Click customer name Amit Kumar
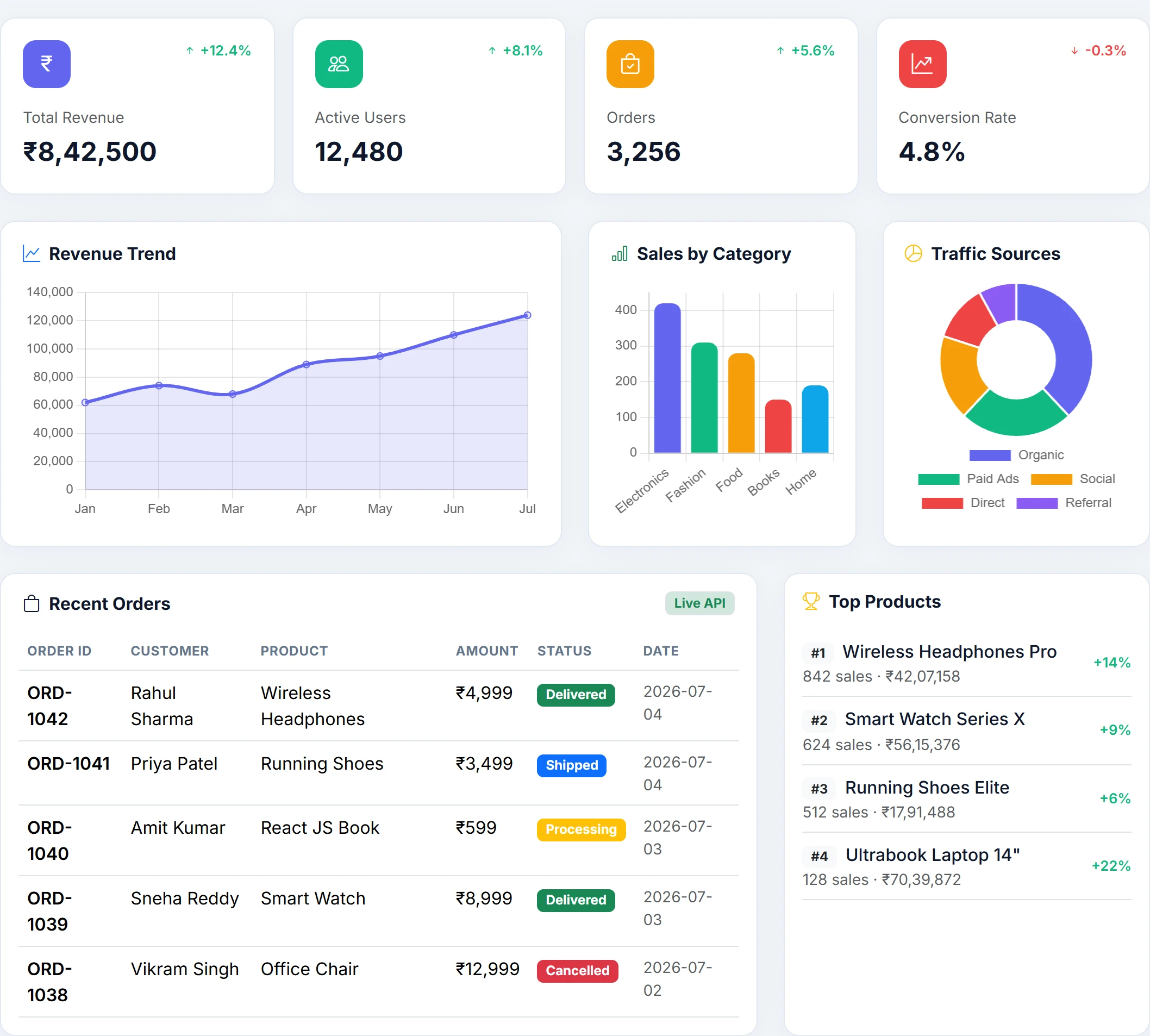Image resolution: width=1150 pixels, height=1036 pixels. pyautogui.click(x=178, y=828)
